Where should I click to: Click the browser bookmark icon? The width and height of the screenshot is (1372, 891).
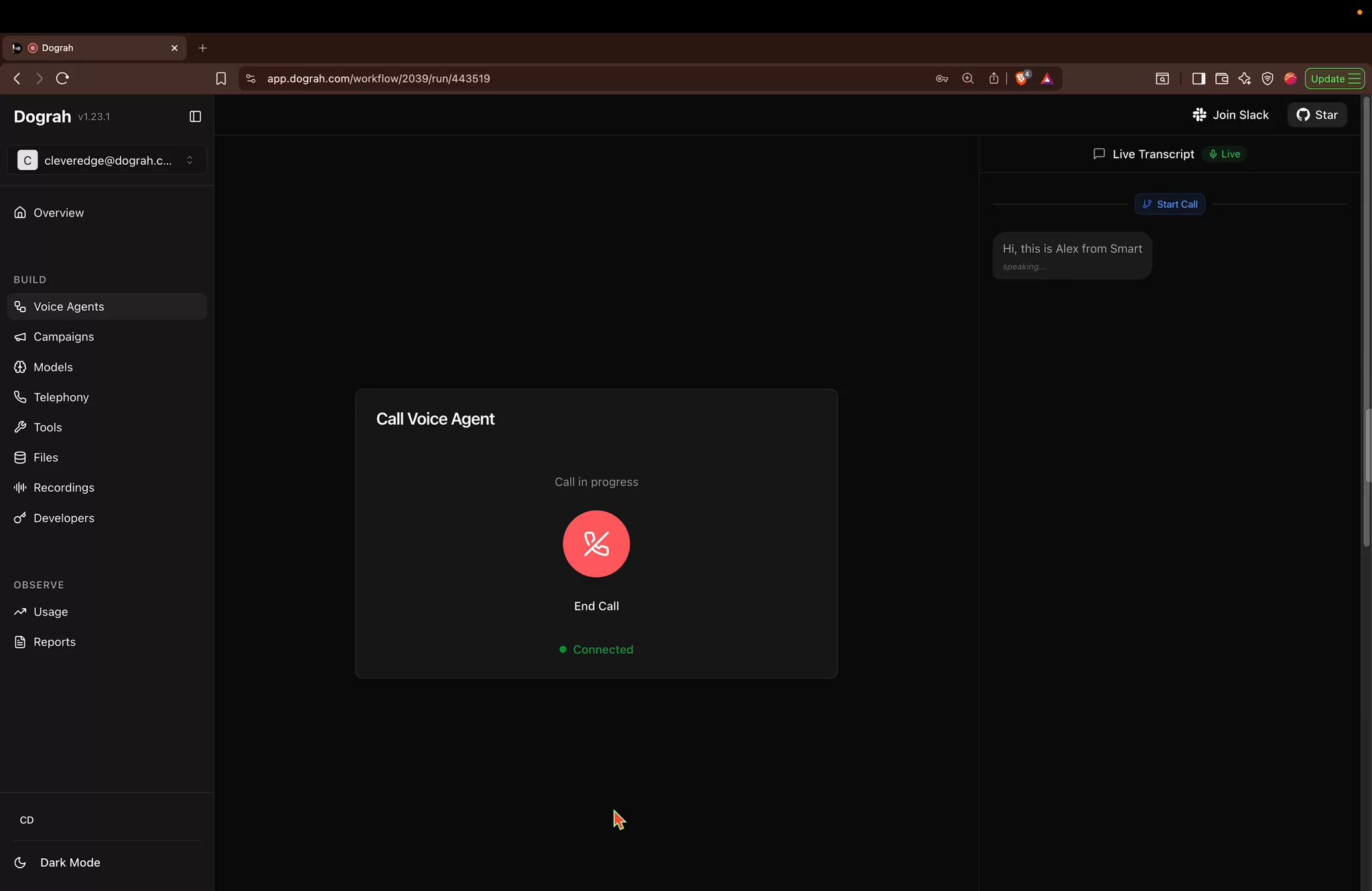(221, 78)
